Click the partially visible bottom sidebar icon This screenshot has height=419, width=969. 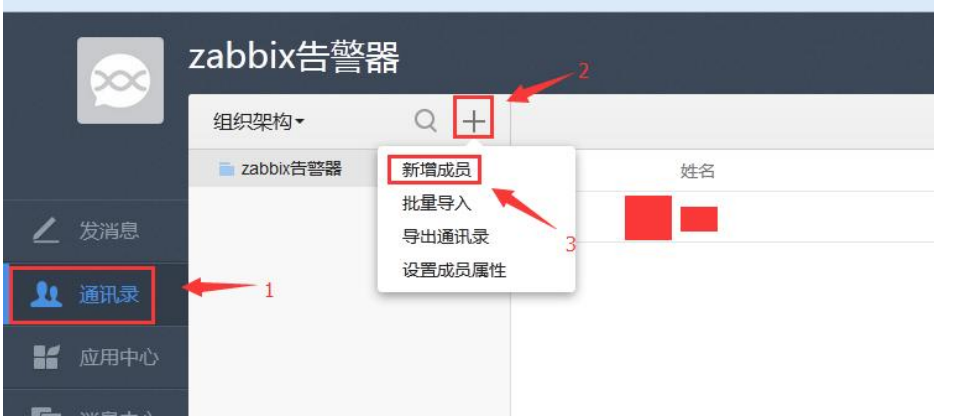(46, 411)
